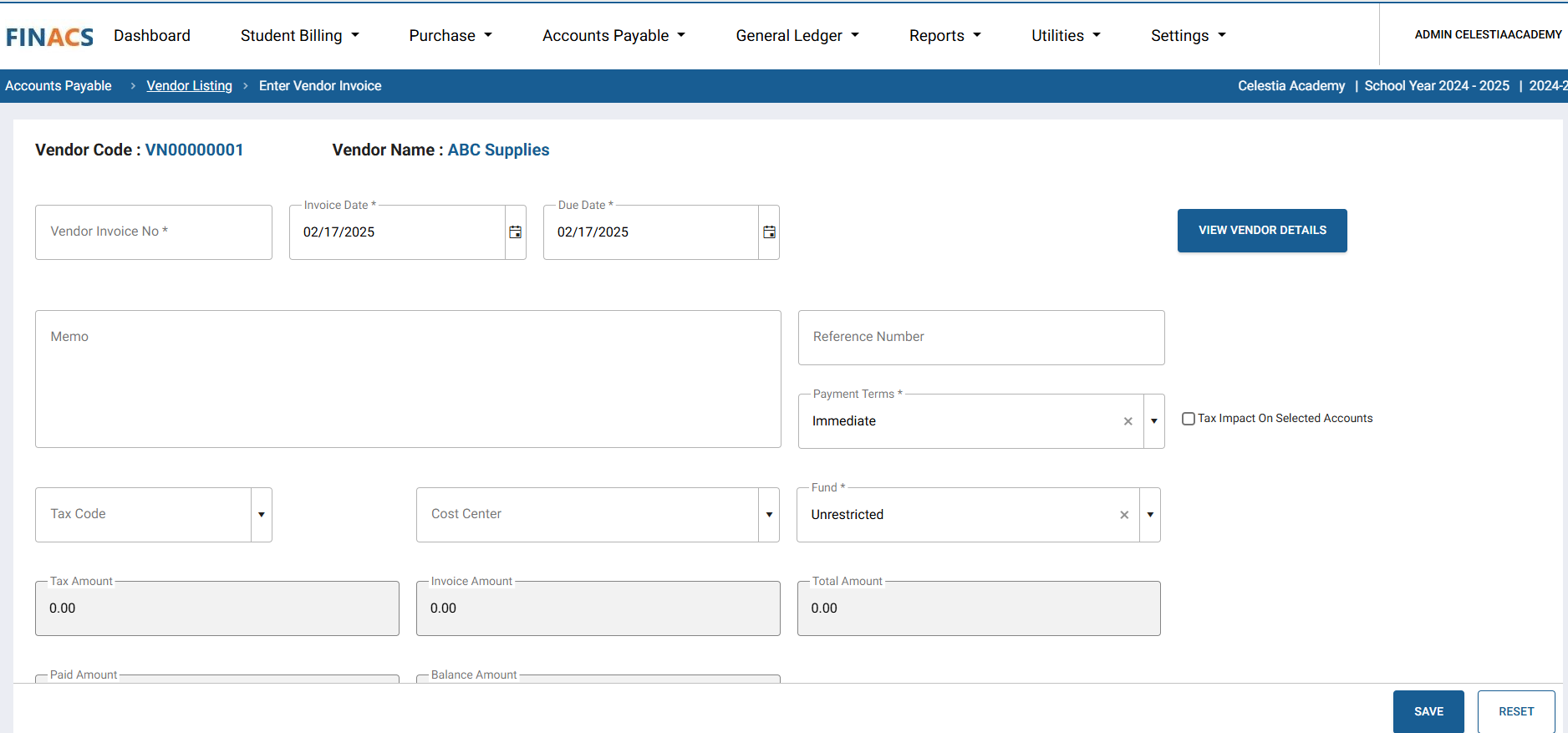Toggle Tax Impact On Selected Accounts checkbox
Viewport: 1568px width, 733px height.
pos(1188,419)
